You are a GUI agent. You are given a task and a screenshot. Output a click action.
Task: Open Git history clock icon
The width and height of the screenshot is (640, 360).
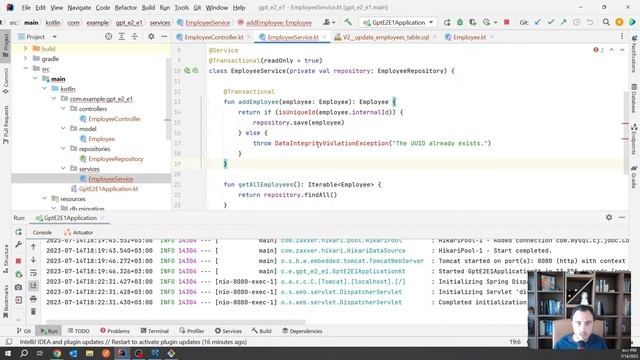pyautogui.click(x=576, y=22)
